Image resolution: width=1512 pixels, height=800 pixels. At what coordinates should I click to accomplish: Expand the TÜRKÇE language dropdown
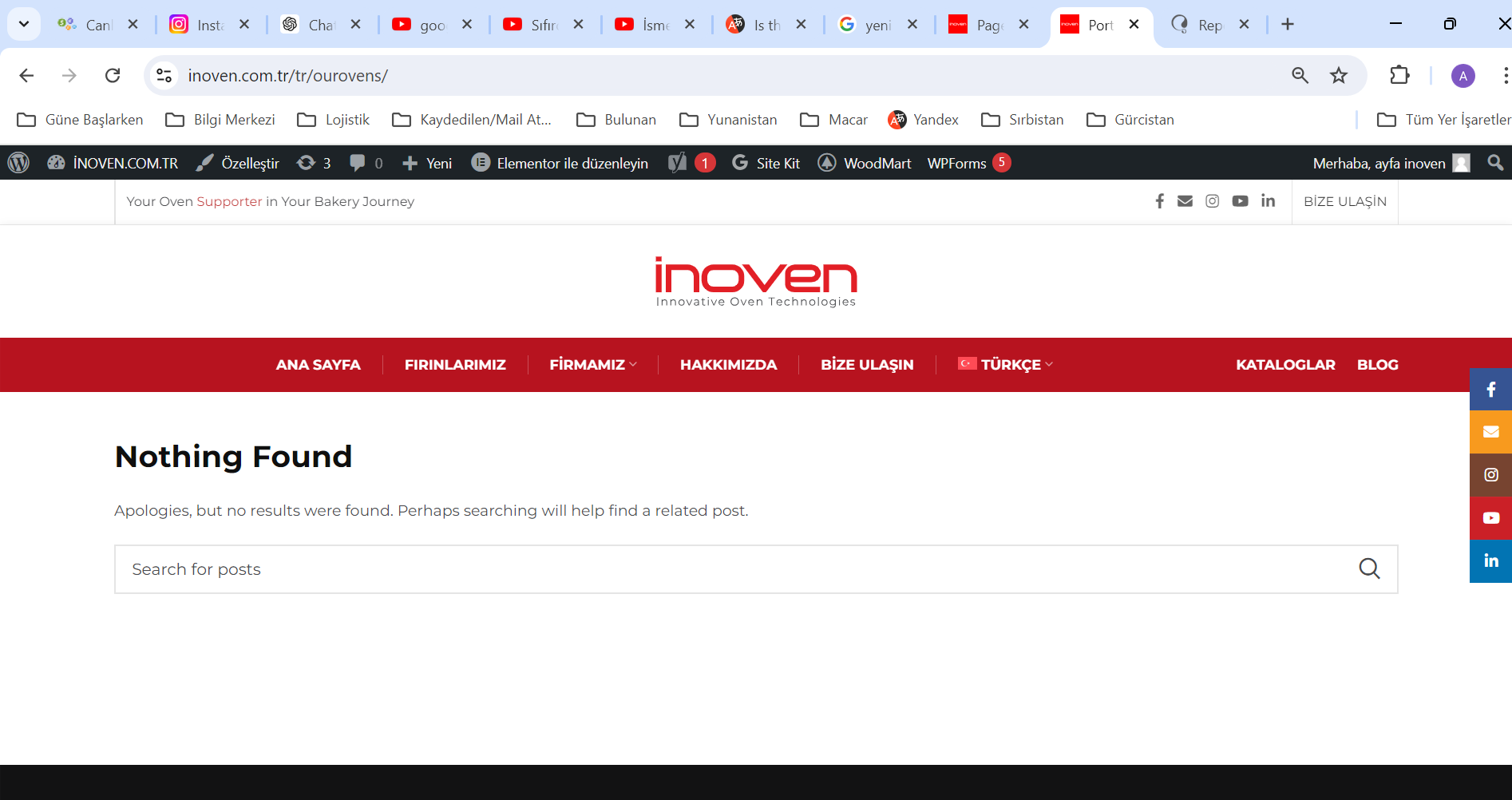coord(1006,365)
